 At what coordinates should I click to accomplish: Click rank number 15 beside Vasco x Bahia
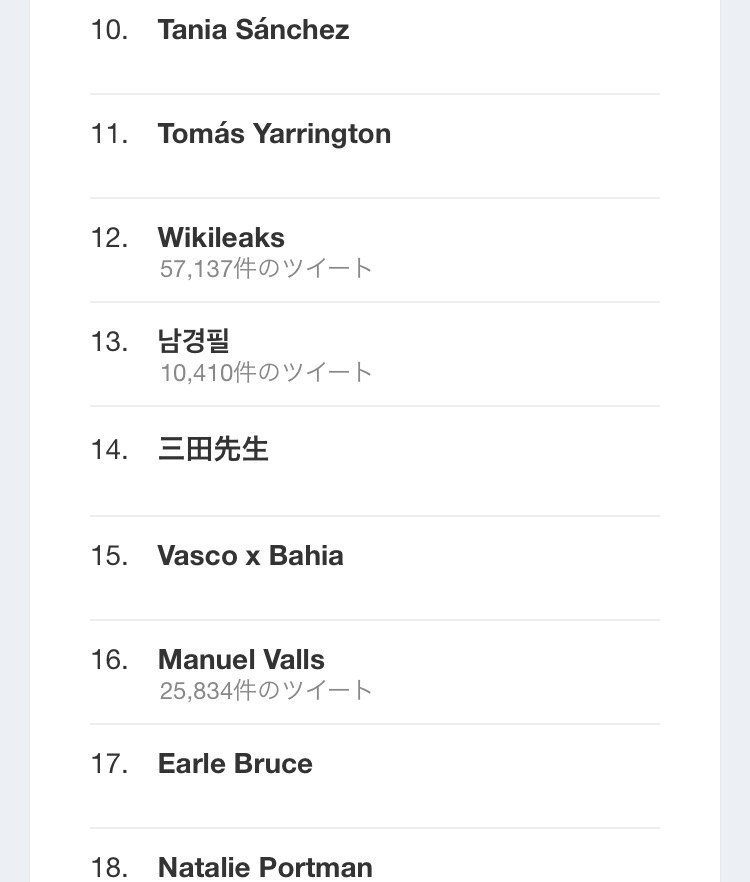click(x=109, y=556)
